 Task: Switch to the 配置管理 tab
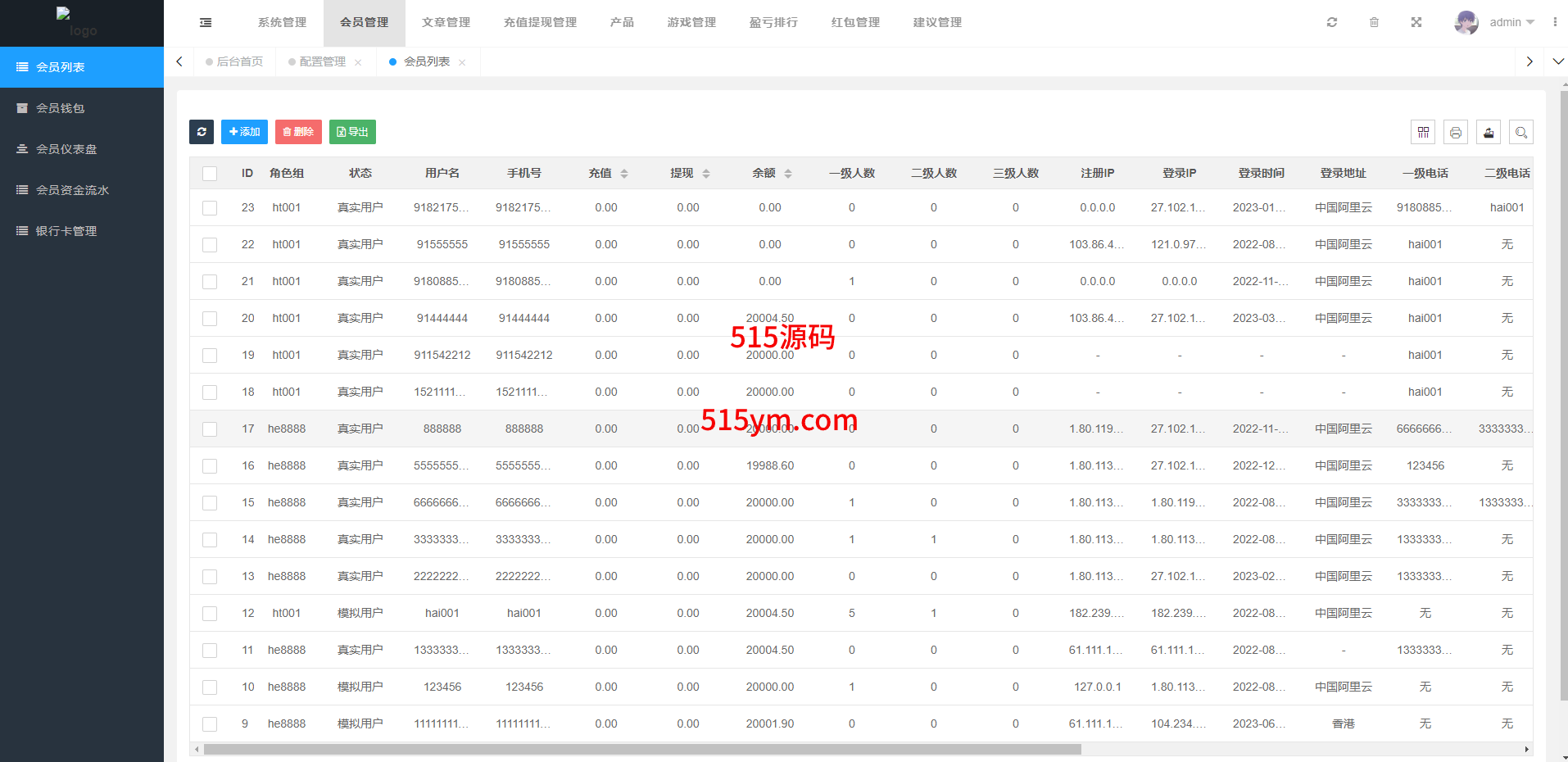(322, 61)
